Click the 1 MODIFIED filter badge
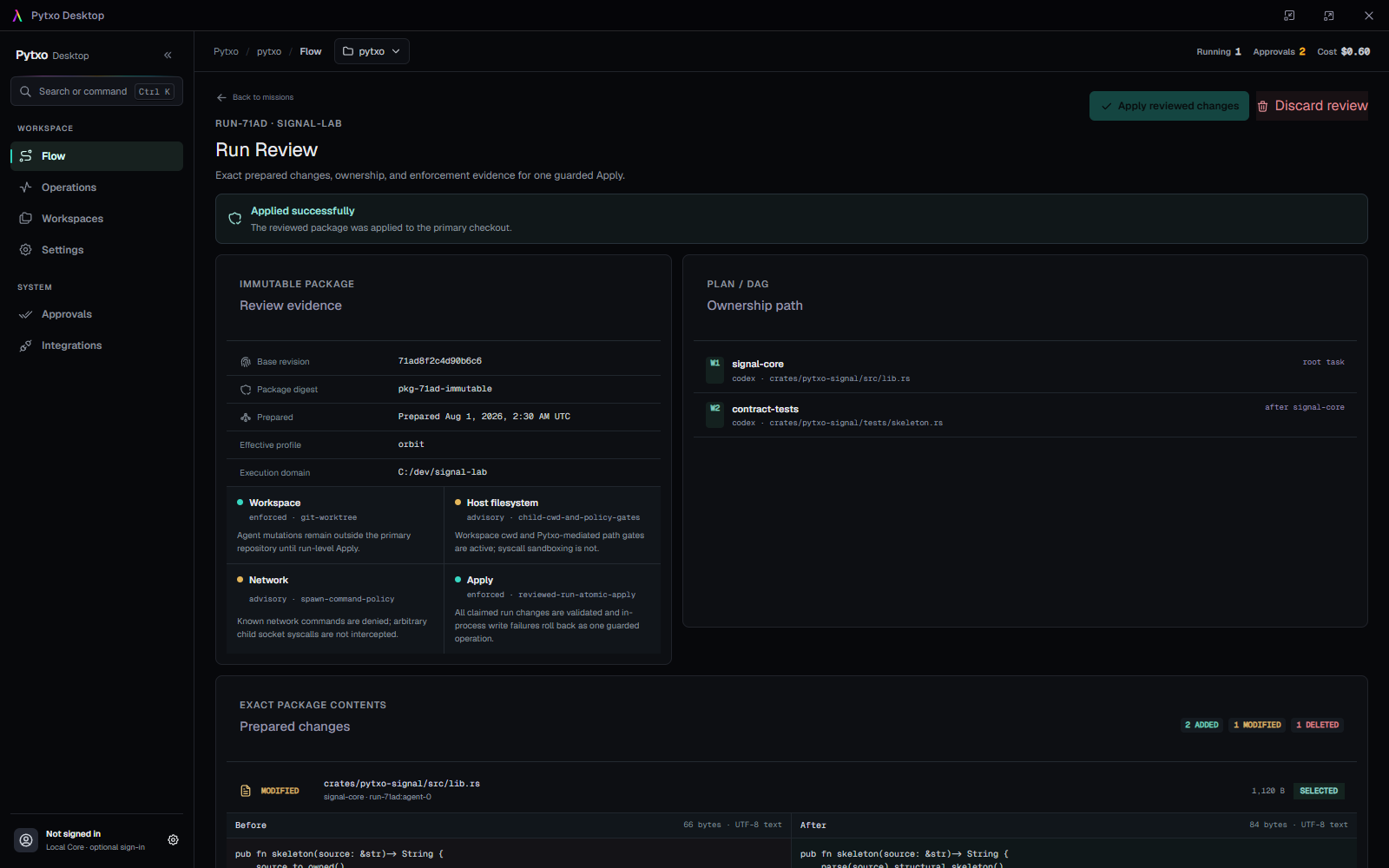 pyautogui.click(x=1257, y=725)
